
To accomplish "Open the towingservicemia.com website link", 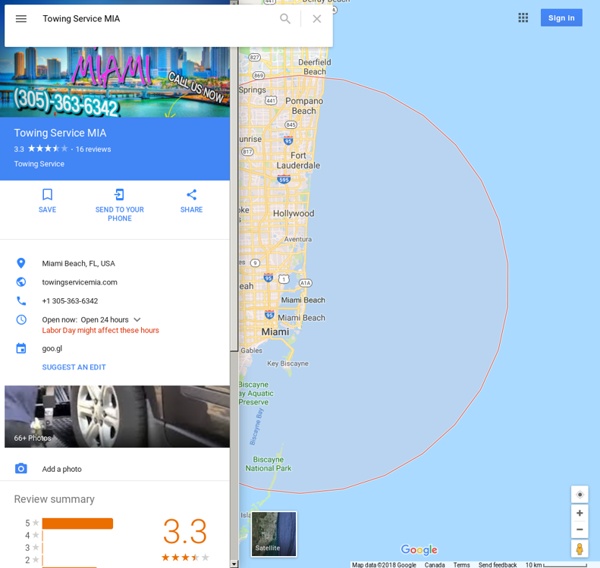I will pos(80,282).
